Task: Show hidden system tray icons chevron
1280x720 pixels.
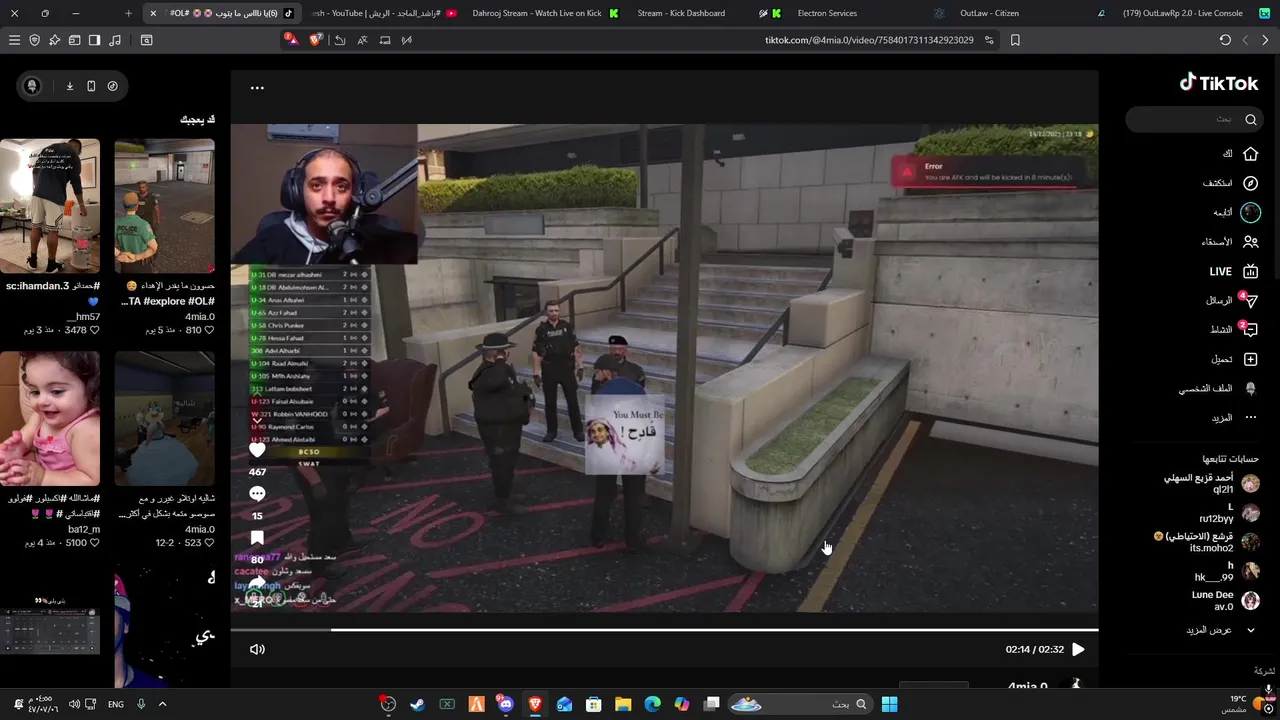Action: point(162,704)
